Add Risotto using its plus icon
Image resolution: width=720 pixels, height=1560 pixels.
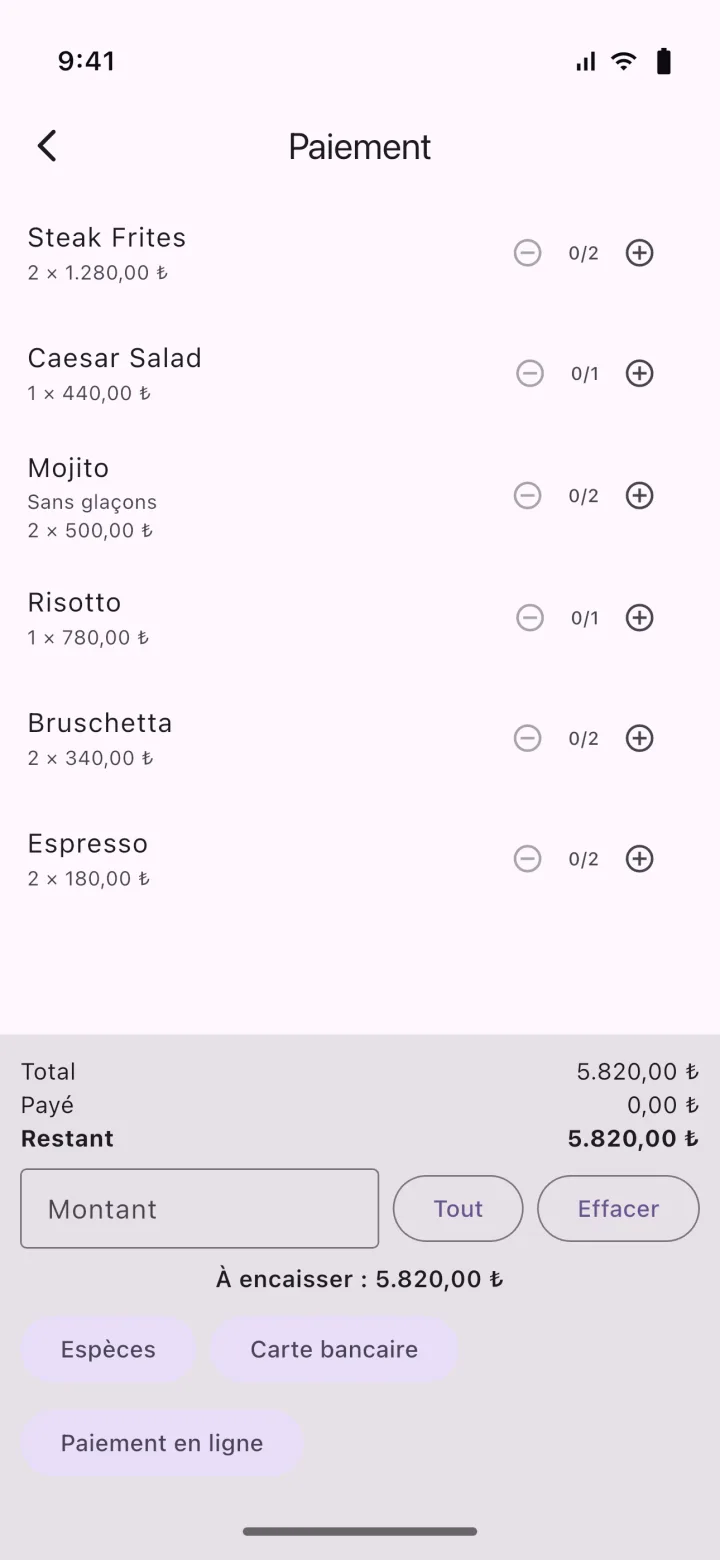pyautogui.click(x=640, y=618)
